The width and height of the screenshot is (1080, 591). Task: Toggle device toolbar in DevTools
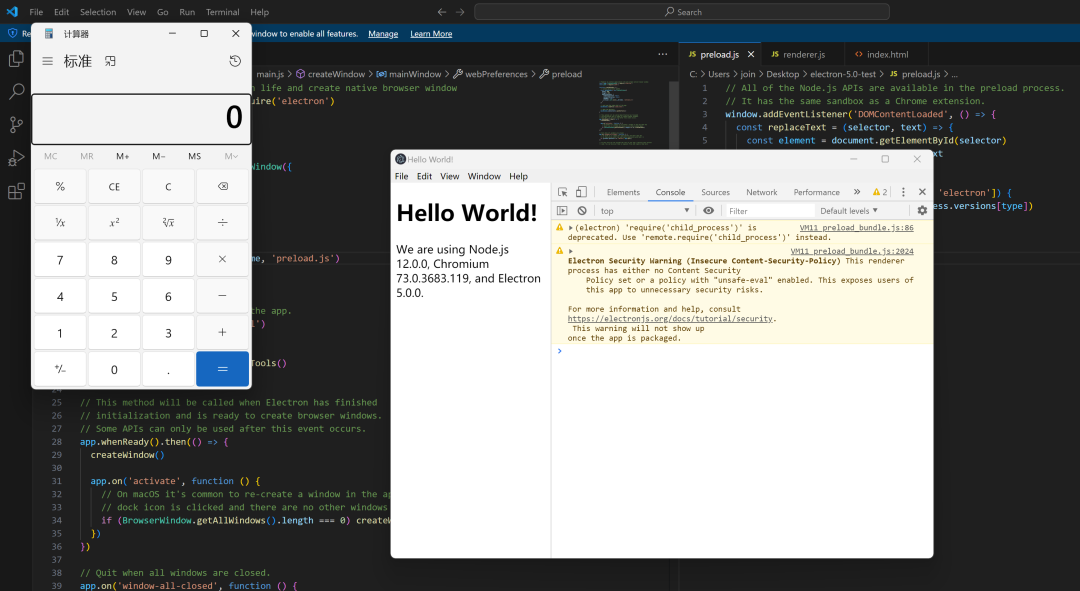(581, 192)
